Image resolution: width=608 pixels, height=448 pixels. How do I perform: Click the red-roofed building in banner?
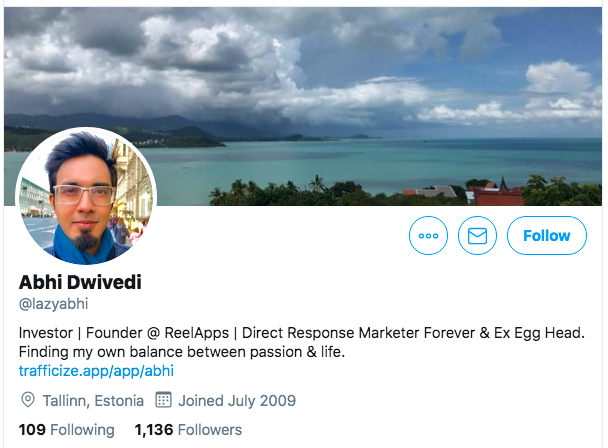(x=498, y=194)
